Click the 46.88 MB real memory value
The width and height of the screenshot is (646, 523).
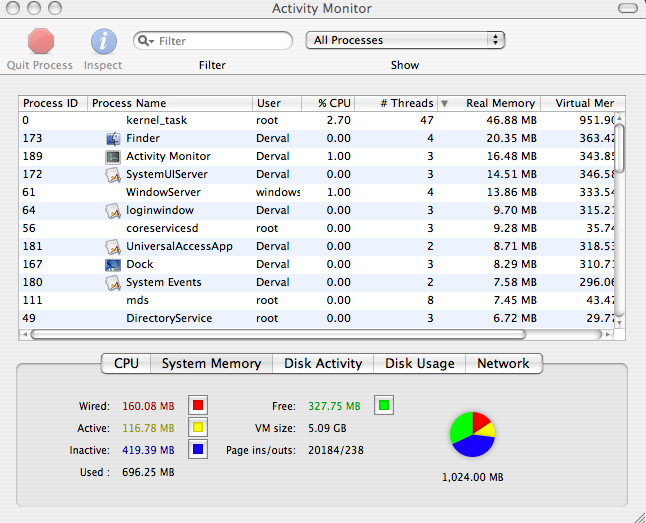[x=512, y=120]
